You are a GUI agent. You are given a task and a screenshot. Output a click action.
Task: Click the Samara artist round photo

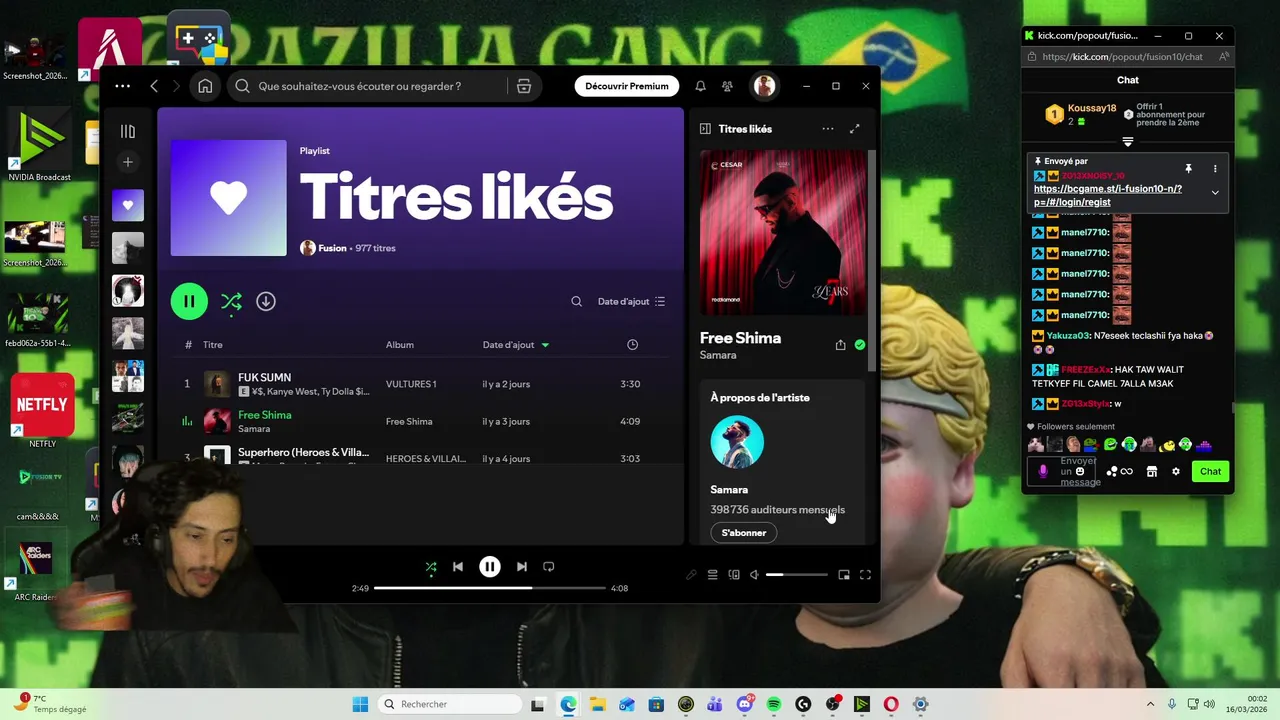click(x=737, y=442)
